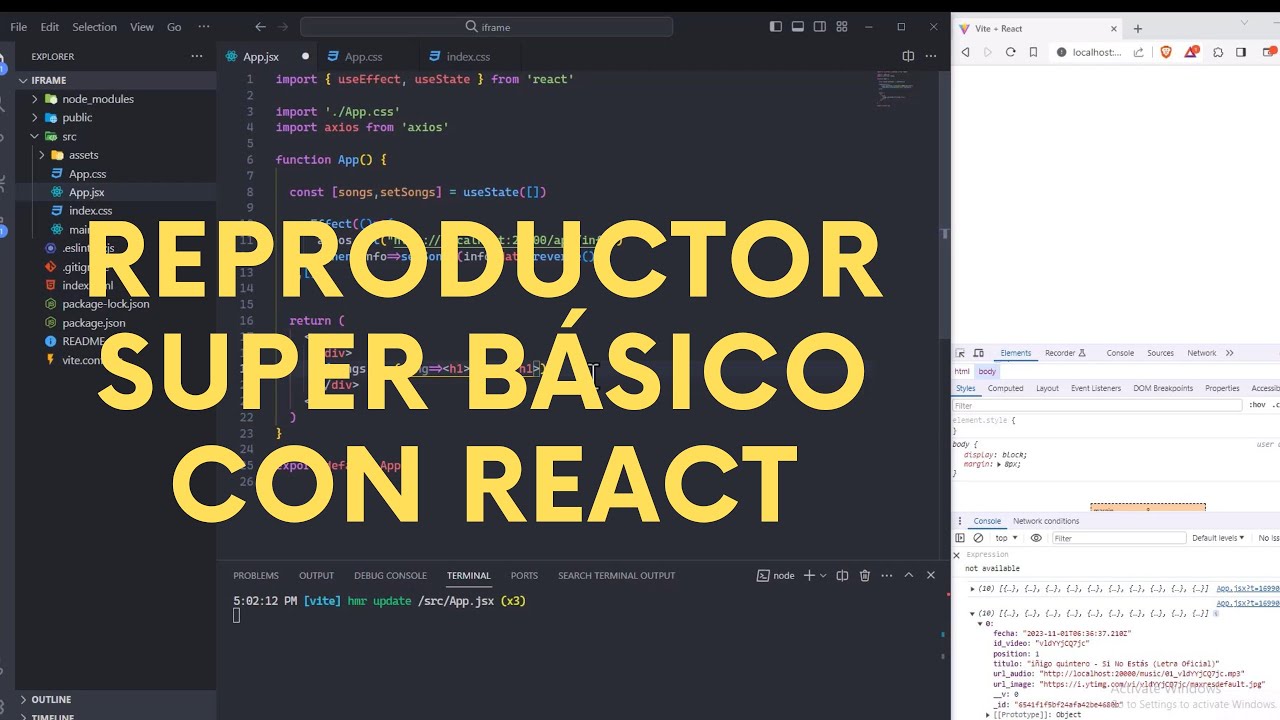This screenshot has height=720, width=1280.
Task: Switch to the index.css editor tab
Action: click(x=468, y=57)
